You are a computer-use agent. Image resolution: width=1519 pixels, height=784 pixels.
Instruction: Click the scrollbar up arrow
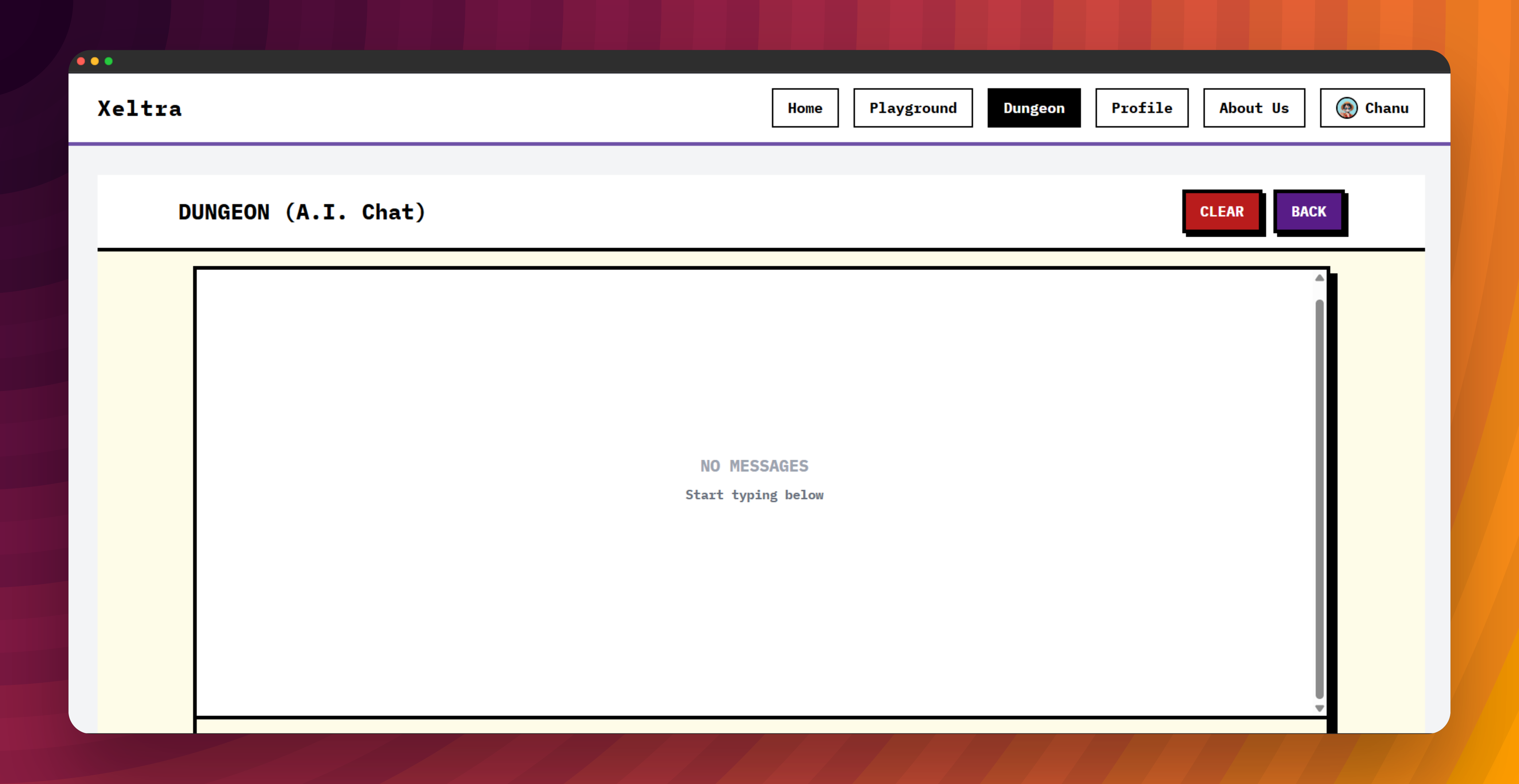[x=1319, y=278]
